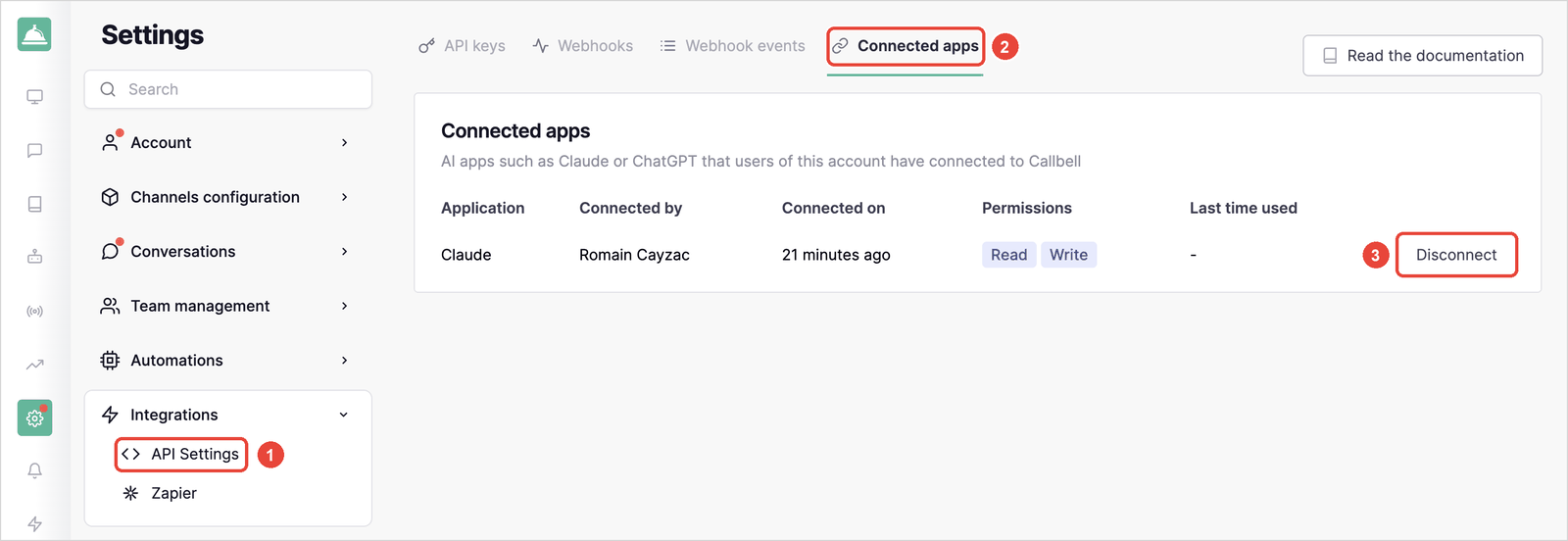The height and width of the screenshot is (541, 1568).
Task: Click the API Settings code brackets icon
Action: (130, 454)
